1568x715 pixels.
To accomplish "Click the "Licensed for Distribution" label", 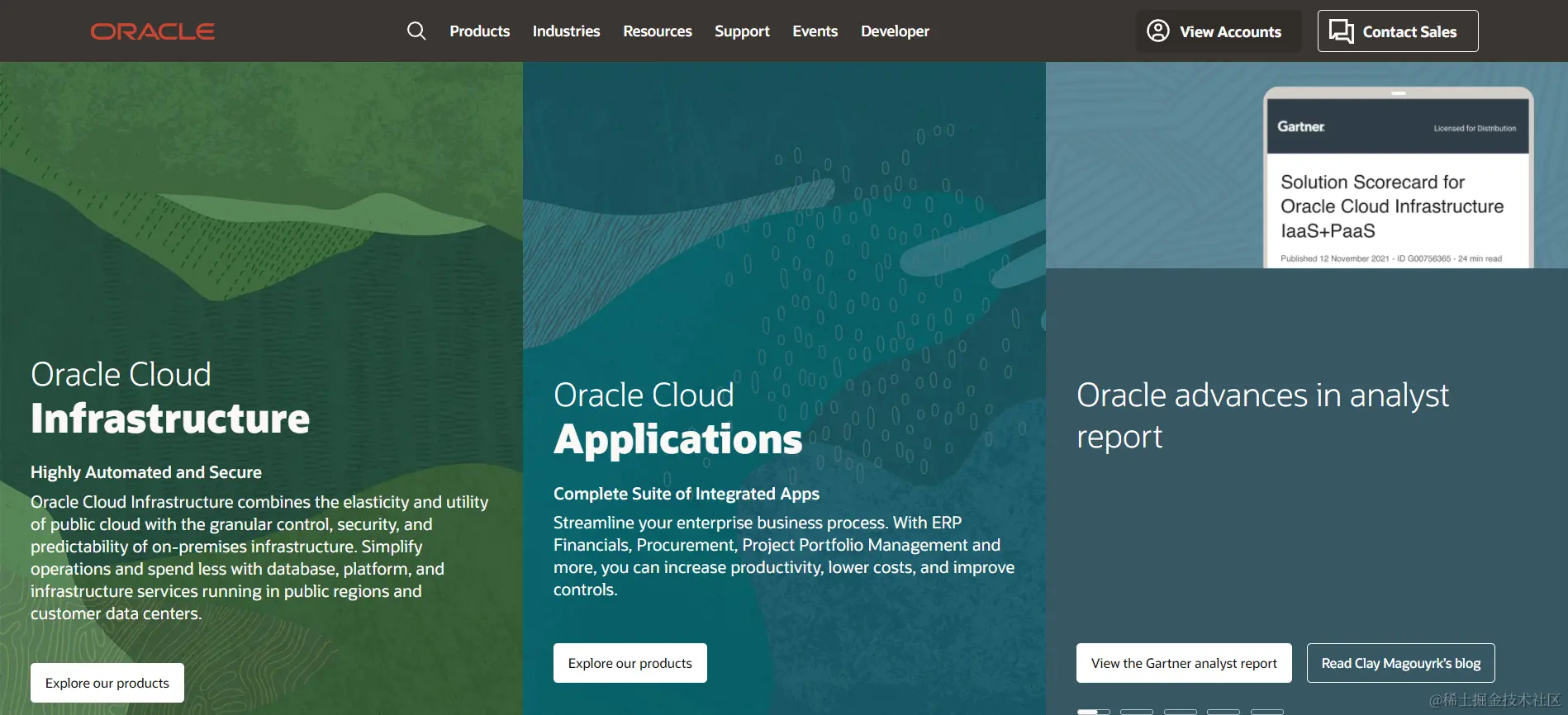I will click(x=1475, y=128).
